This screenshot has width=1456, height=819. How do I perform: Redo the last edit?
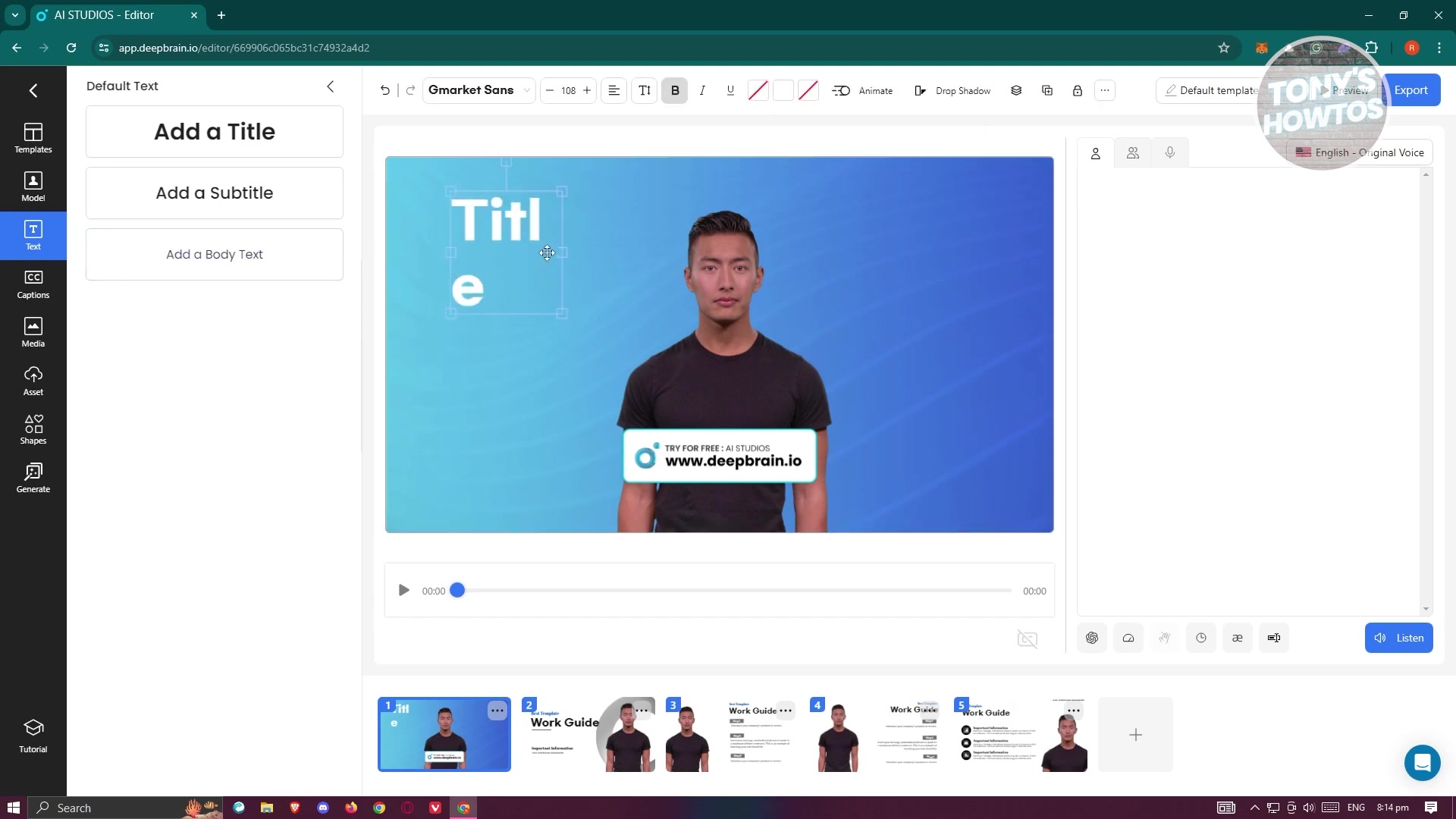pyautogui.click(x=410, y=91)
